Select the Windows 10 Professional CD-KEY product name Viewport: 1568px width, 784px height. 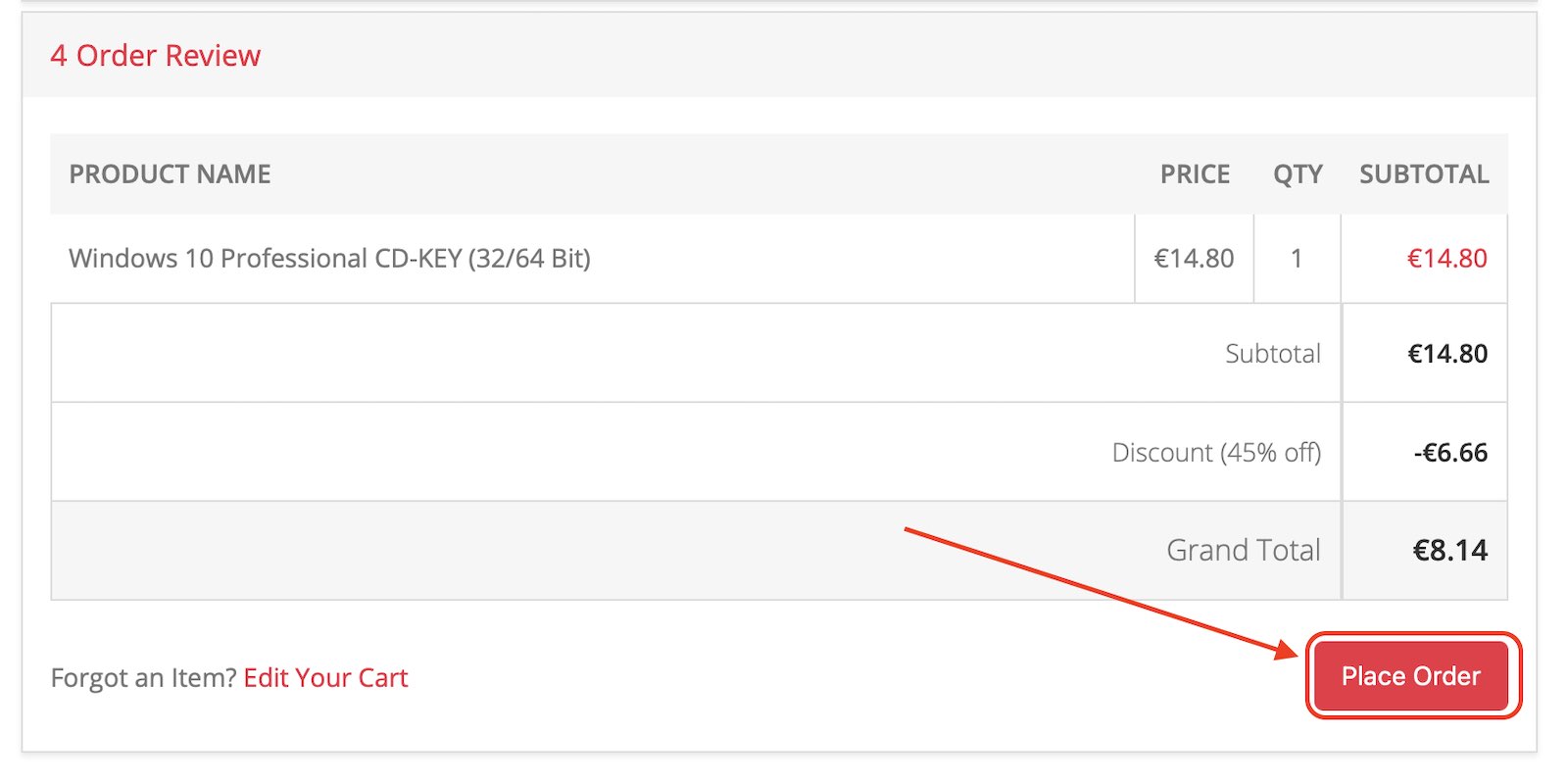(x=329, y=259)
